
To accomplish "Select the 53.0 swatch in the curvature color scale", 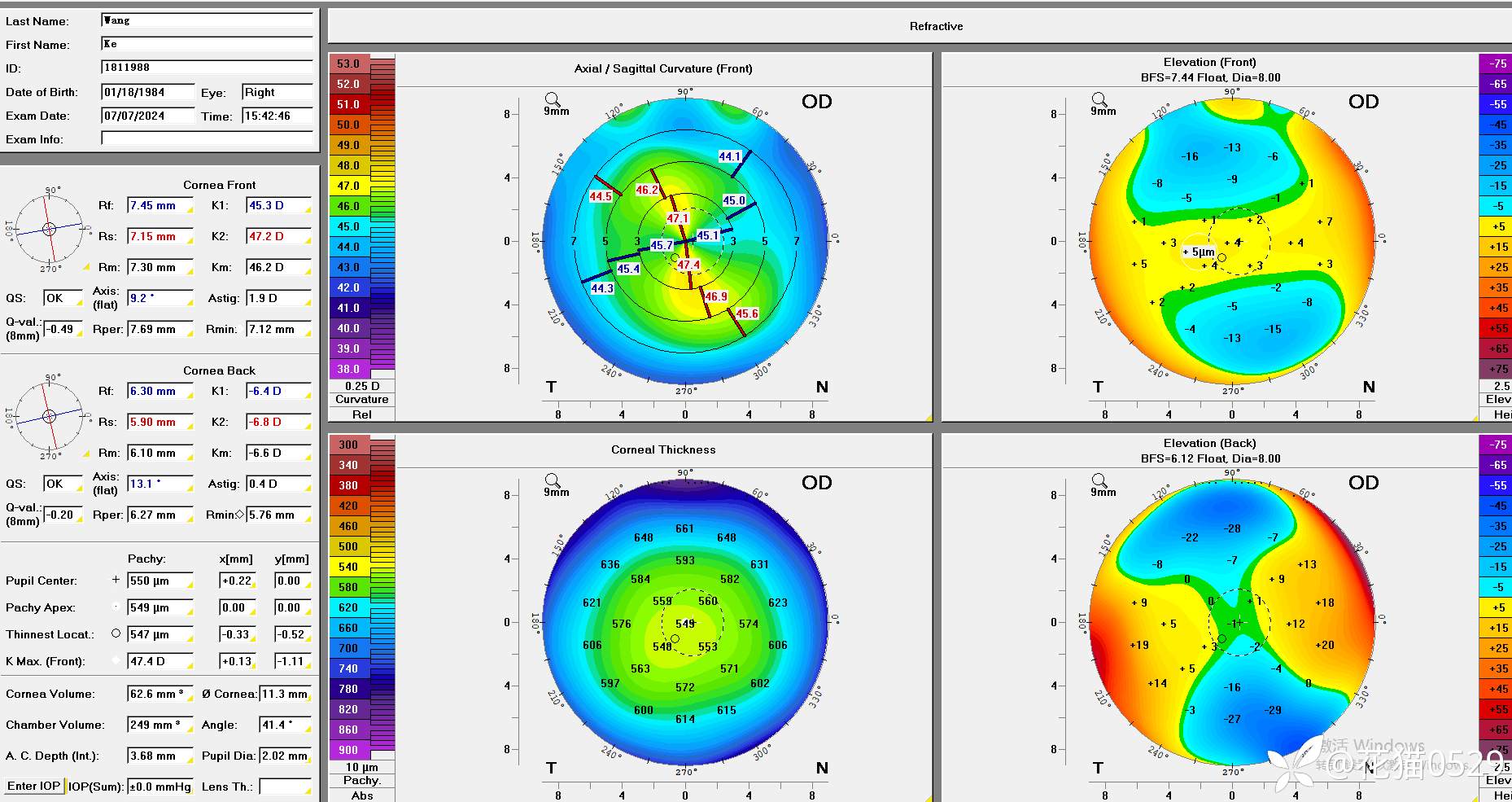I will [348, 64].
